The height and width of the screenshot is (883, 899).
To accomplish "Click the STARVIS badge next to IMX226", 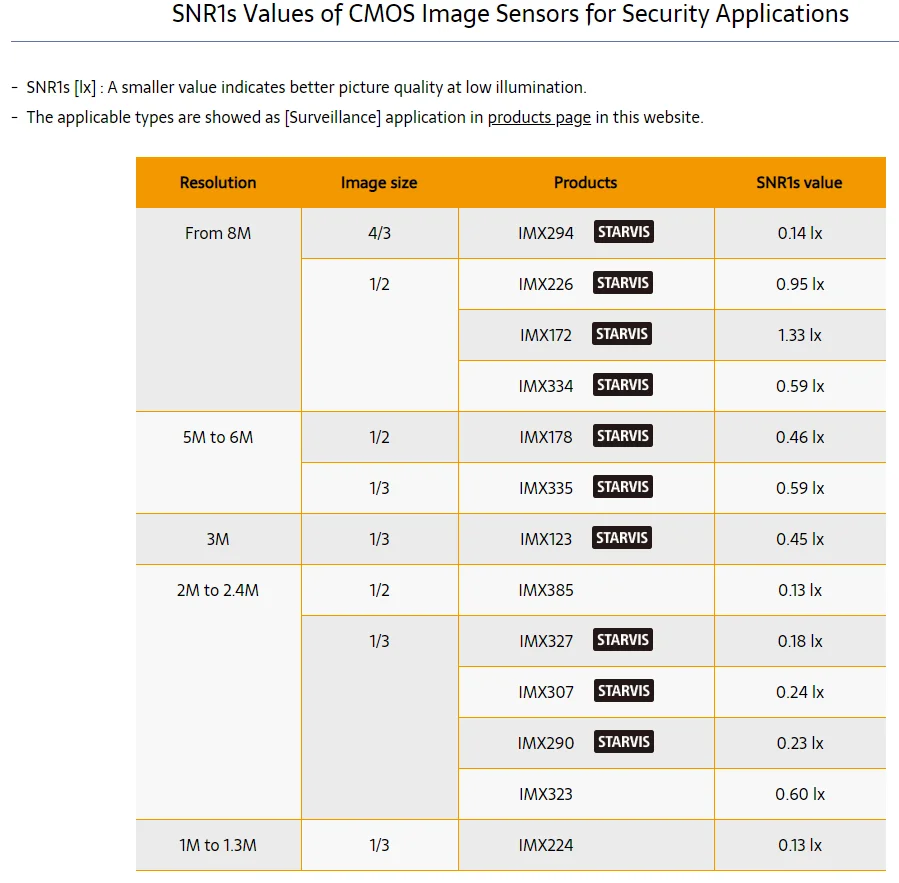I will [623, 284].
